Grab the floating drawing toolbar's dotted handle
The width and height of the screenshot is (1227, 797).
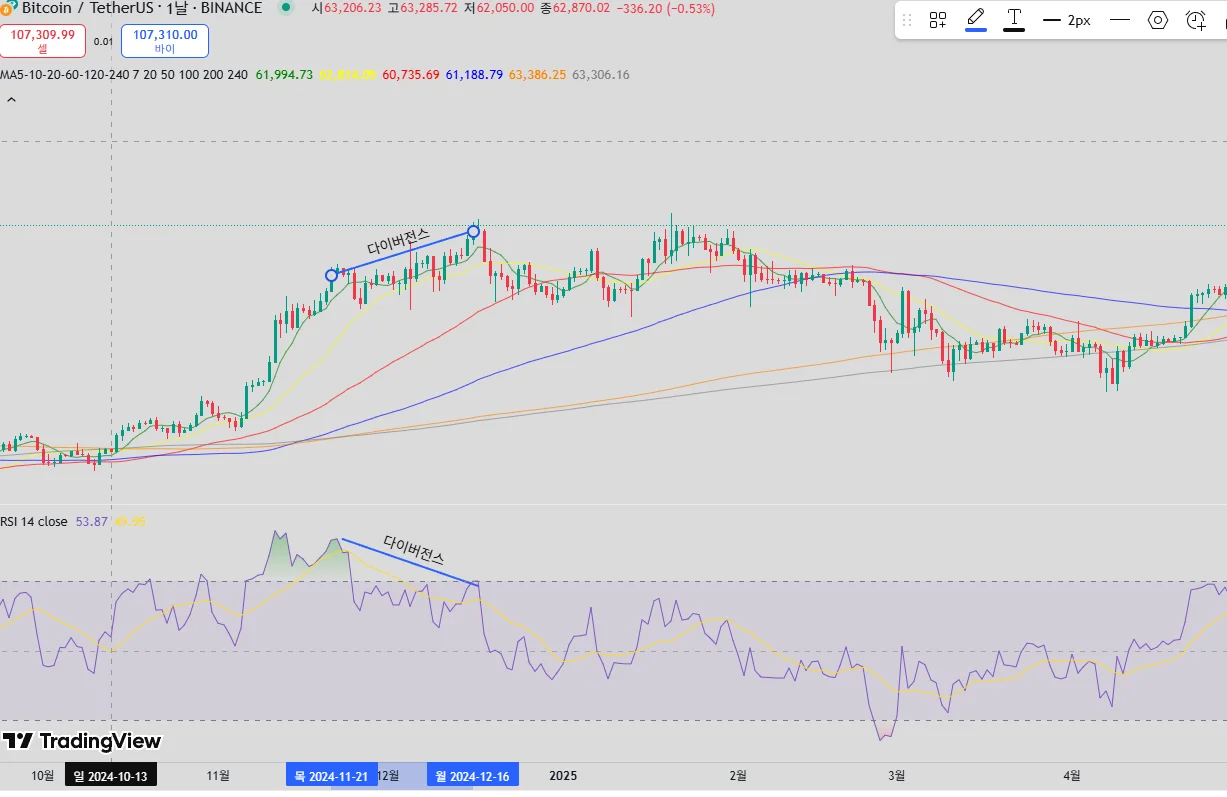[x=908, y=20]
